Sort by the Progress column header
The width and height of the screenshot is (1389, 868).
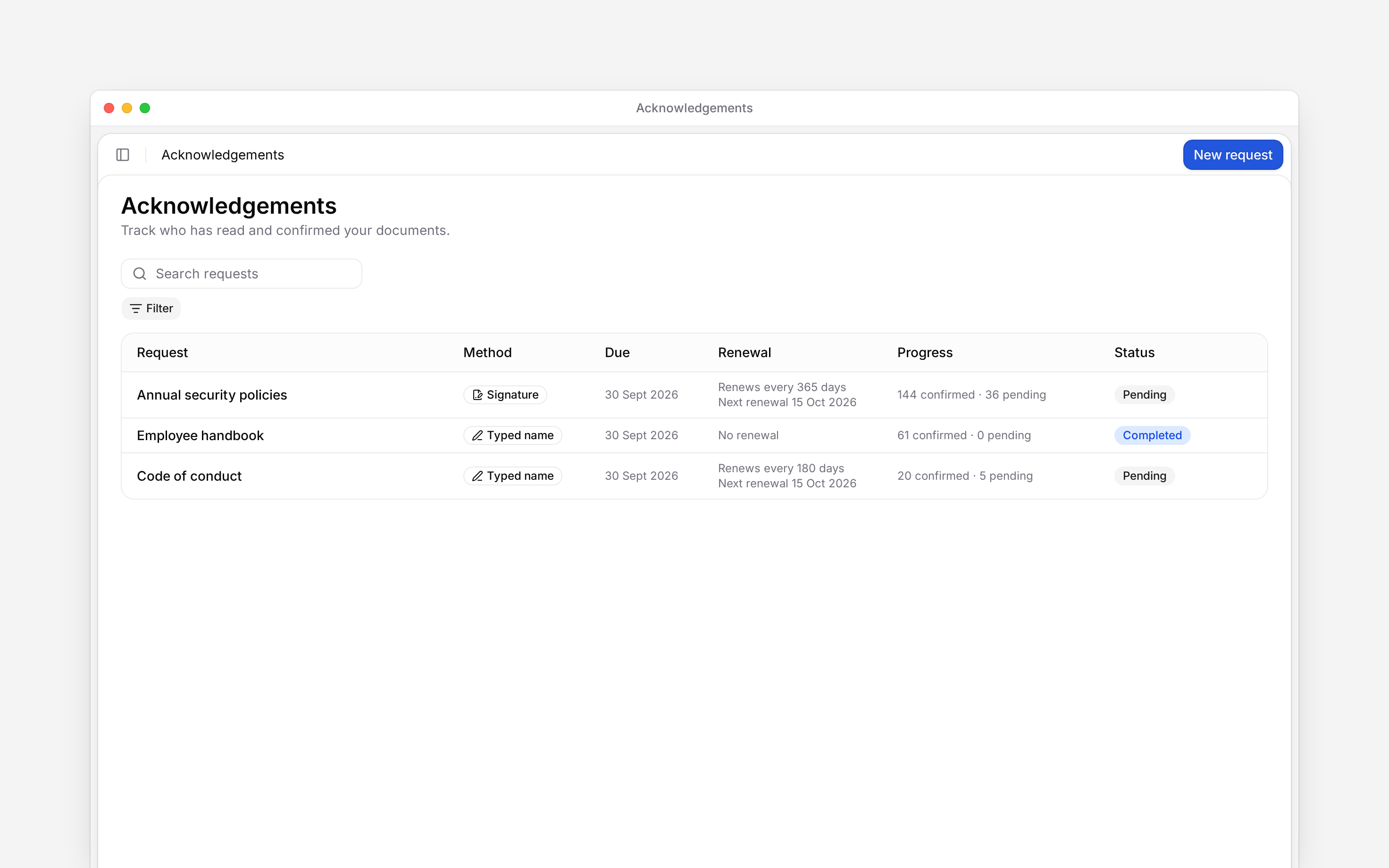pyautogui.click(x=925, y=352)
